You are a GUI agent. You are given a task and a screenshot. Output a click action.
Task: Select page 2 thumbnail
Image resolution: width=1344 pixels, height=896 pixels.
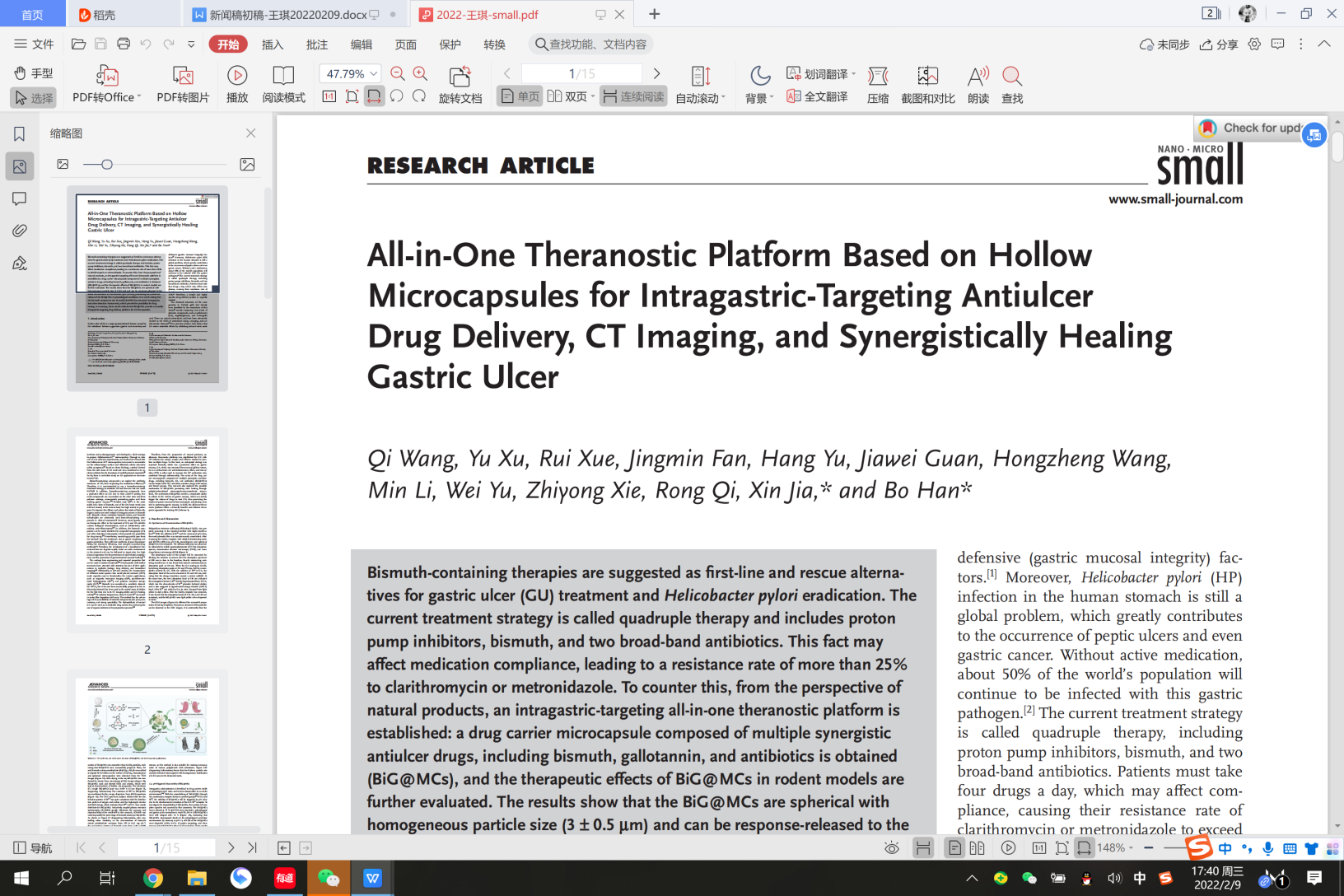click(147, 530)
